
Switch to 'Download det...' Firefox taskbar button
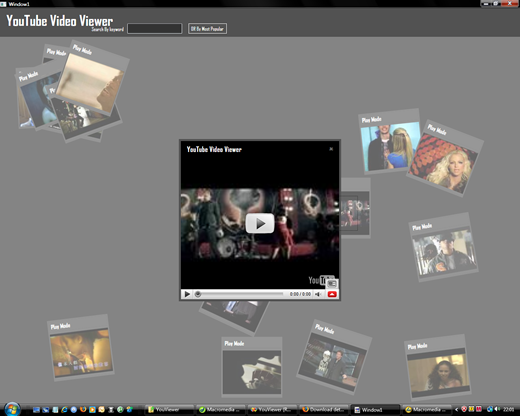pyautogui.click(x=324, y=409)
